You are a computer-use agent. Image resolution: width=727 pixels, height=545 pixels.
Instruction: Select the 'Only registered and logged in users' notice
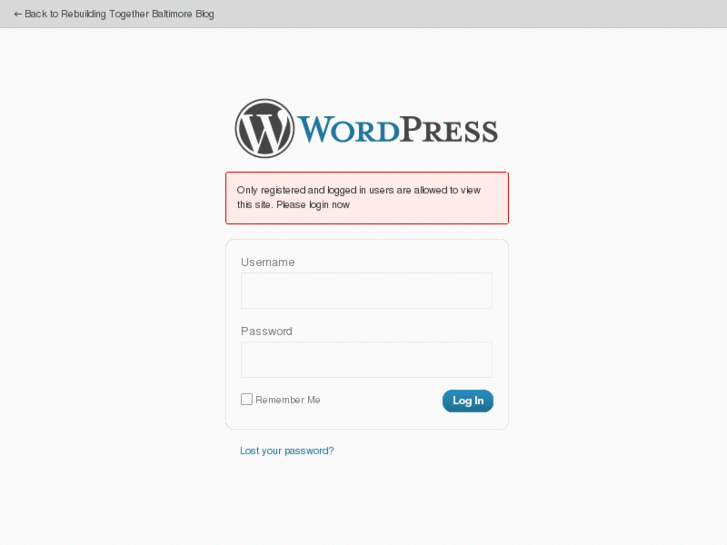(x=367, y=198)
